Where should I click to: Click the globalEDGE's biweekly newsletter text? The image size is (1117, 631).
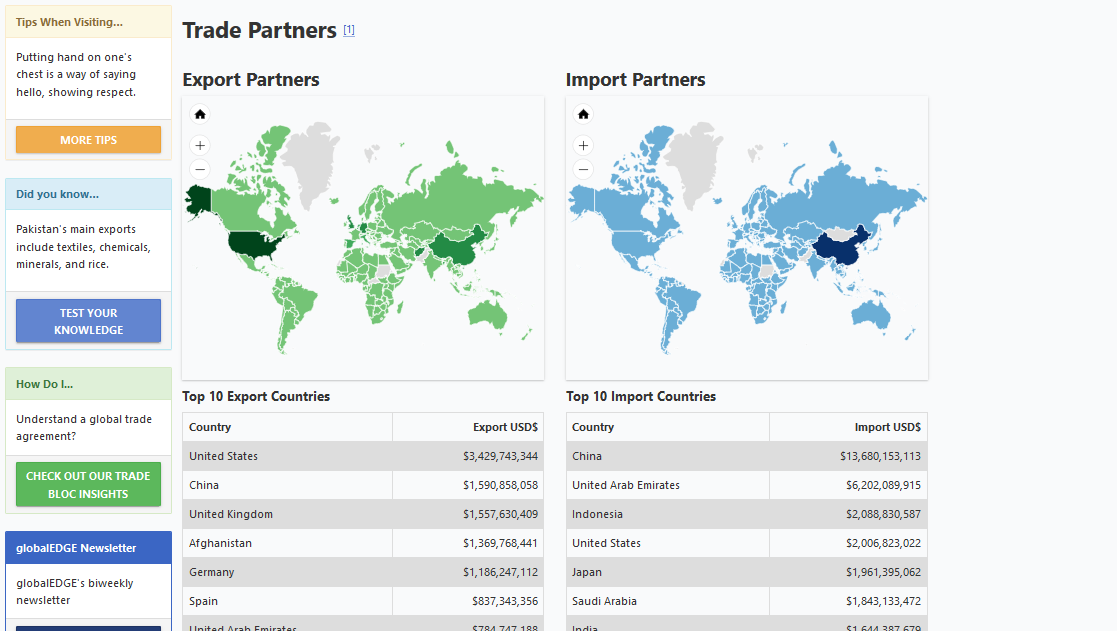(75, 592)
